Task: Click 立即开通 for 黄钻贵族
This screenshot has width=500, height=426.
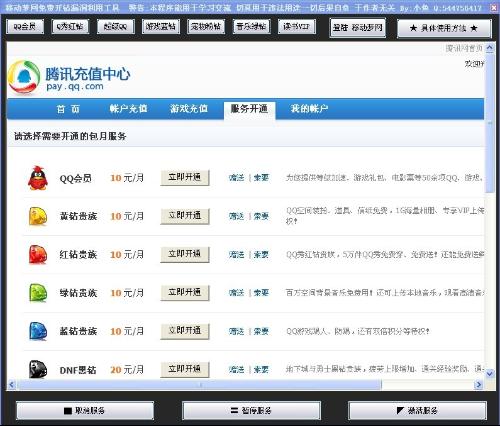Action: coord(185,216)
